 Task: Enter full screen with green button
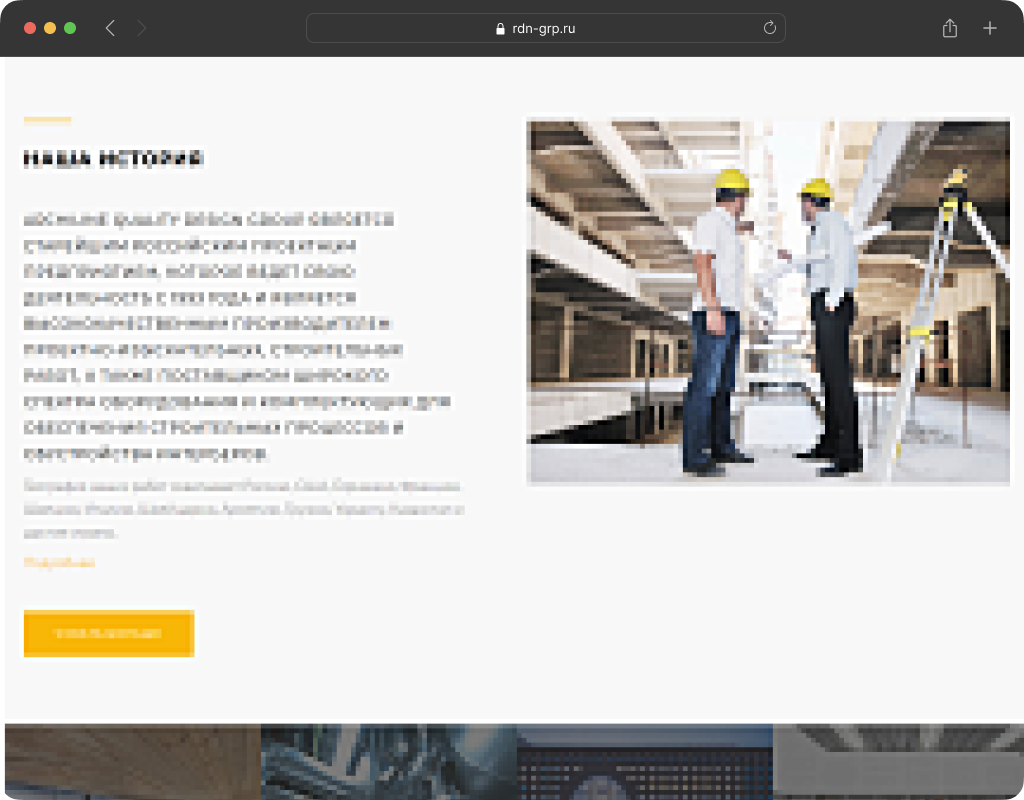tap(70, 28)
